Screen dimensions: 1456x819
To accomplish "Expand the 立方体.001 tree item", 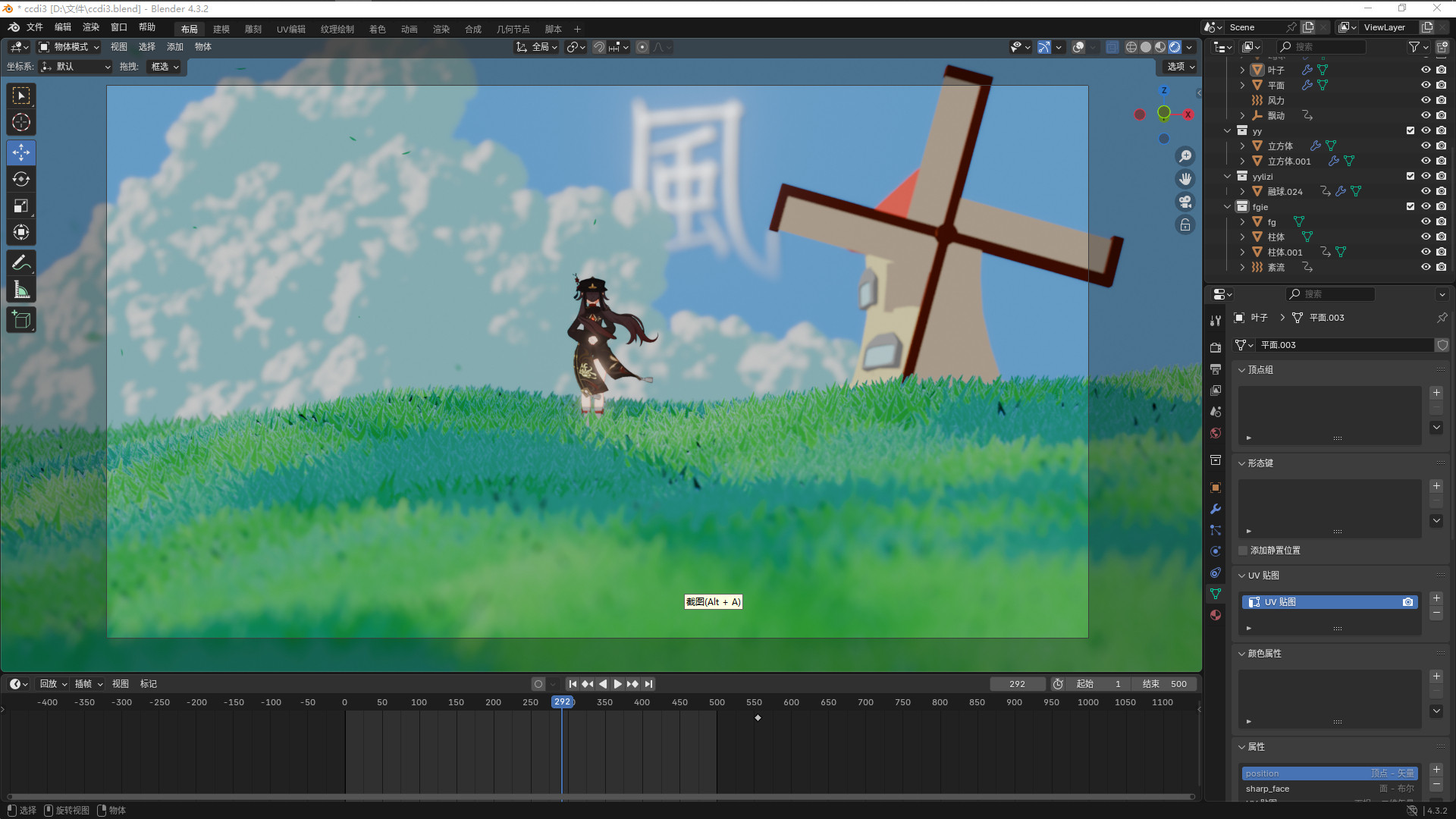I will coord(1242,161).
